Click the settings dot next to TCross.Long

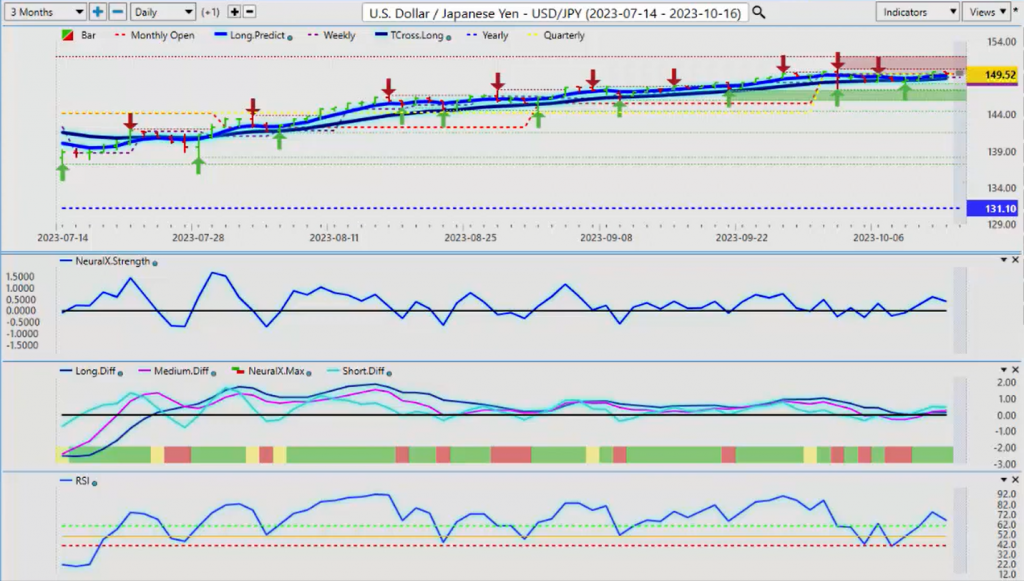[x=448, y=38]
